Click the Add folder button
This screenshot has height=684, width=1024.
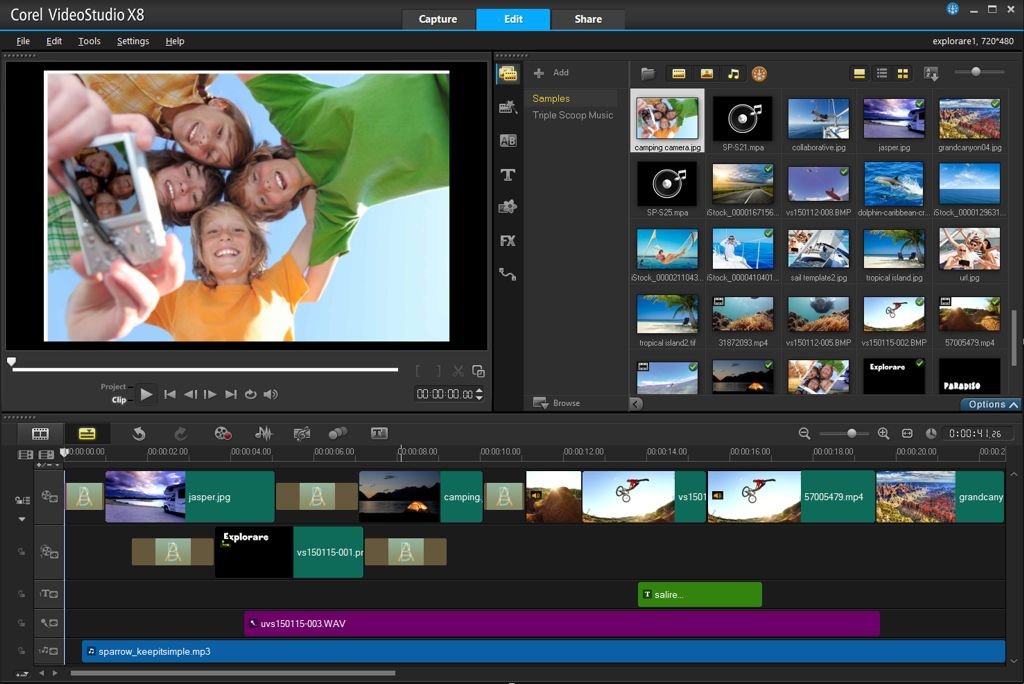pyautogui.click(x=551, y=73)
